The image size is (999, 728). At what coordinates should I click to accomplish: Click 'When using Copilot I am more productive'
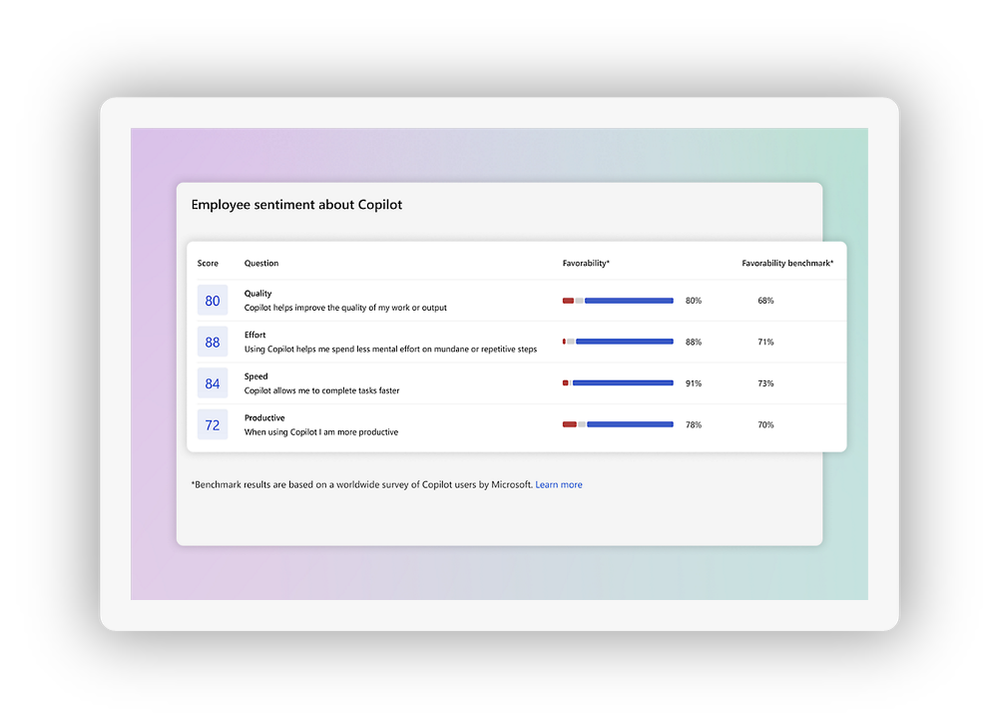(321, 432)
